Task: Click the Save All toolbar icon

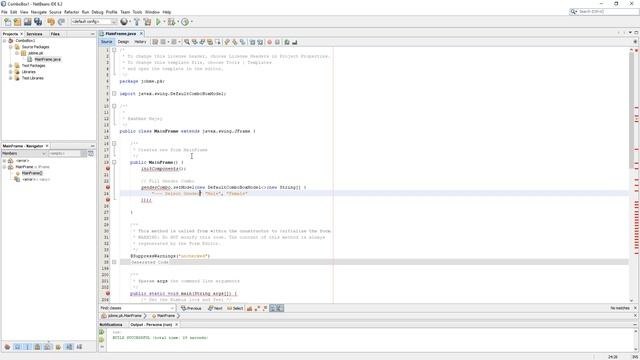Action: pos(38,22)
